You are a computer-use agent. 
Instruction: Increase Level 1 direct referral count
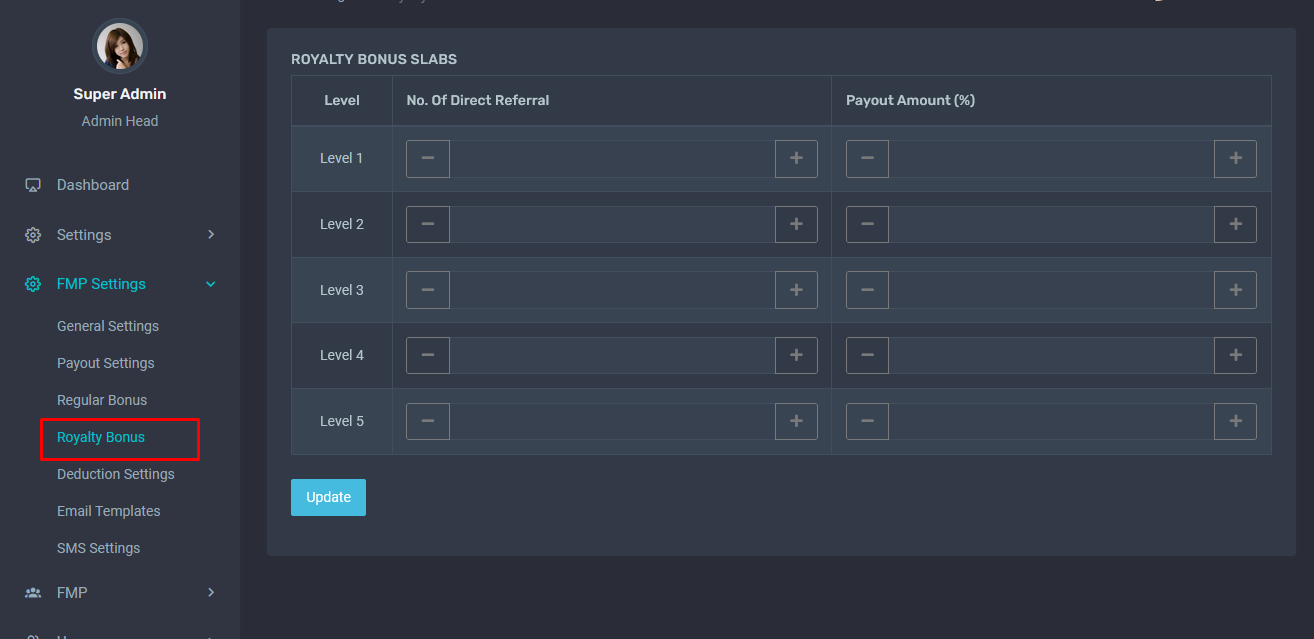point(796,159)
